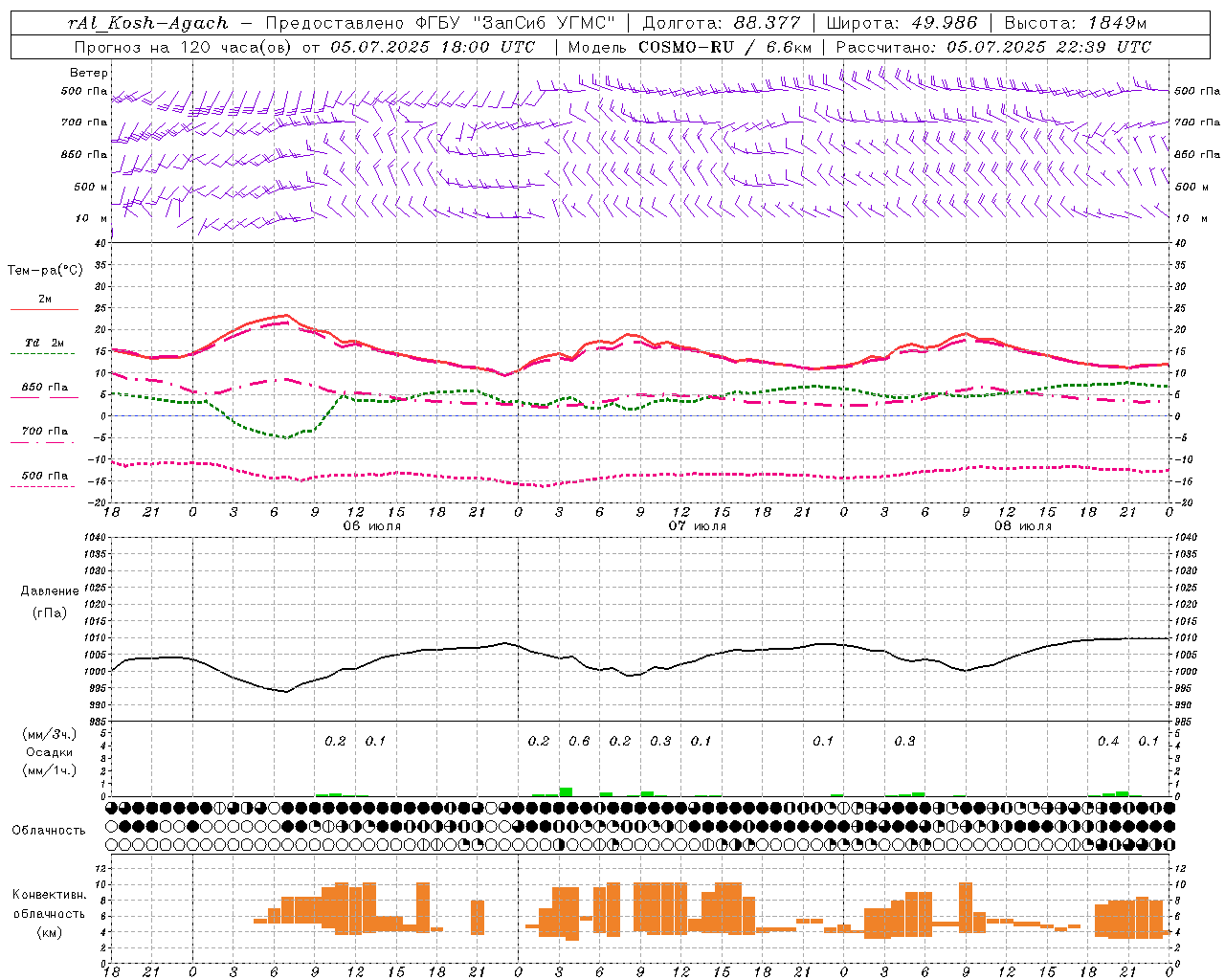
Task: Pick the 2м temperature legend line
Action: [44, 302]
